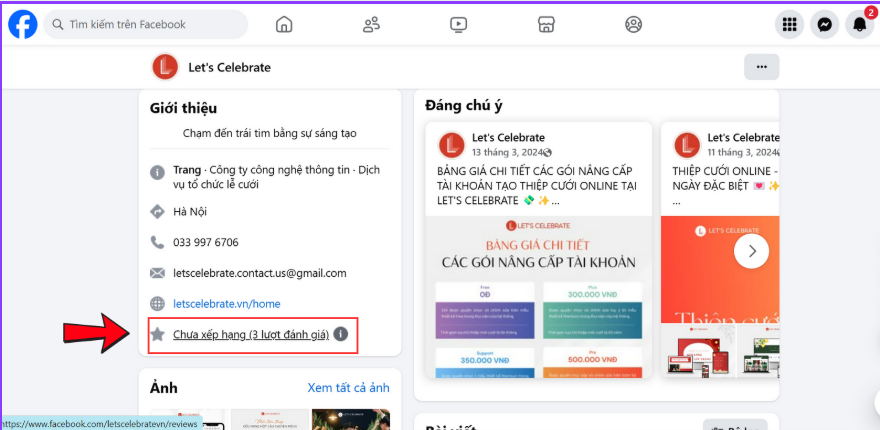Click avatar on 11 tháng 3, 2024 post
880x430 pixels.
tap(688, 145)
